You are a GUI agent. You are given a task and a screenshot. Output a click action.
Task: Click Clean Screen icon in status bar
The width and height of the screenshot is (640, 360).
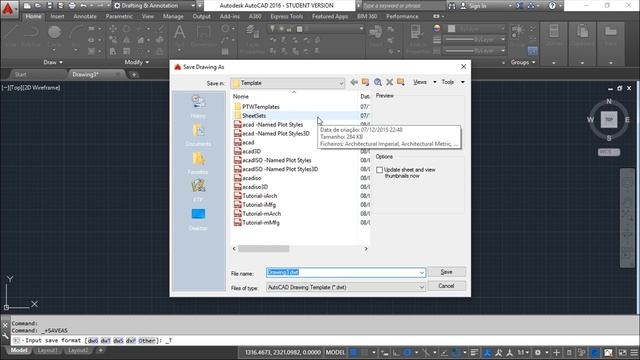pos(622,352)
